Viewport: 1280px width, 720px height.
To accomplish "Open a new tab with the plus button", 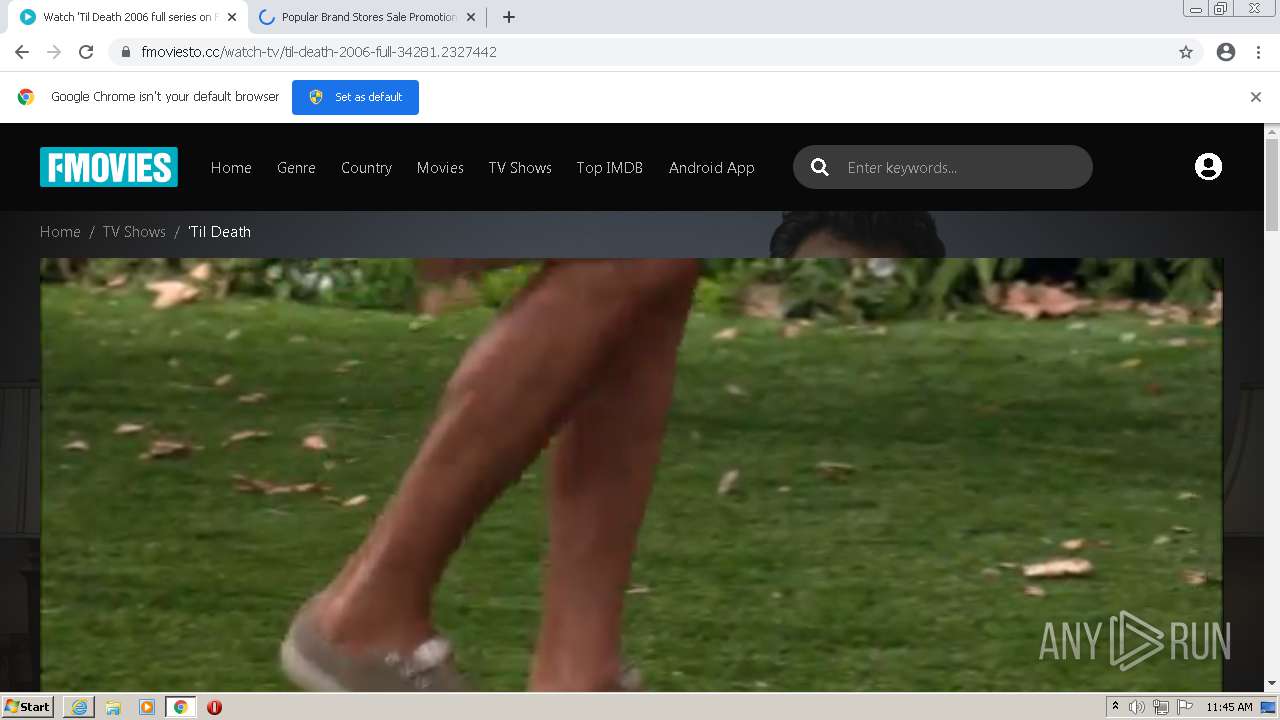I will coord(508,17).
